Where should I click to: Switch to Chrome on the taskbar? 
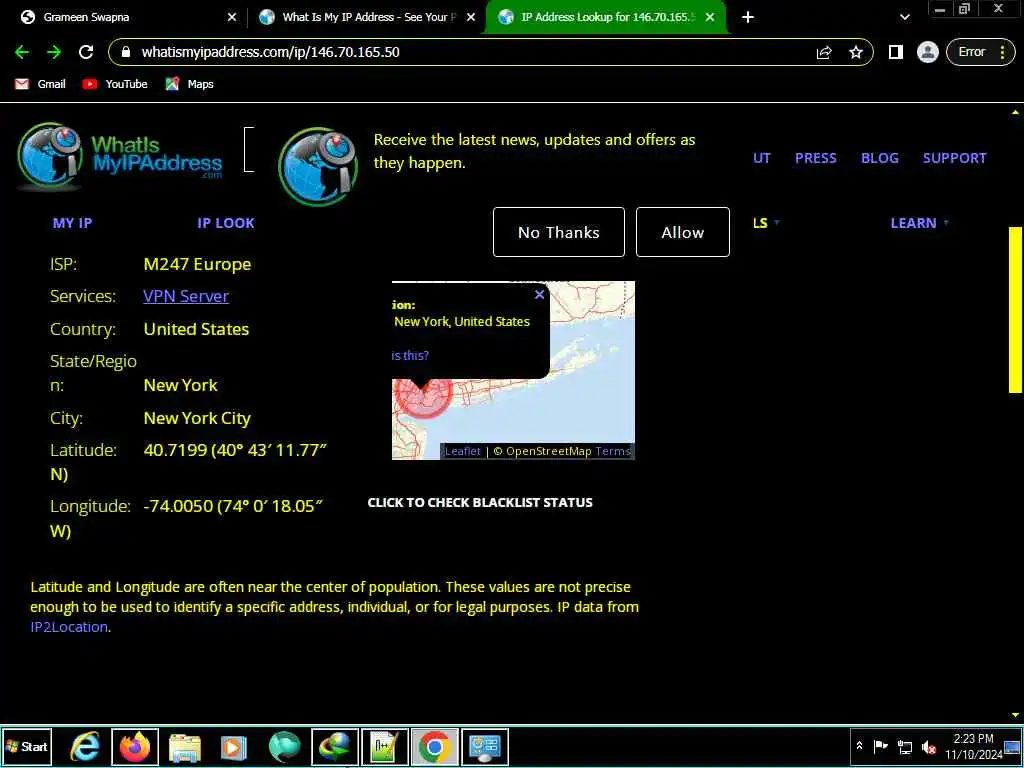(x=435, y=746)
